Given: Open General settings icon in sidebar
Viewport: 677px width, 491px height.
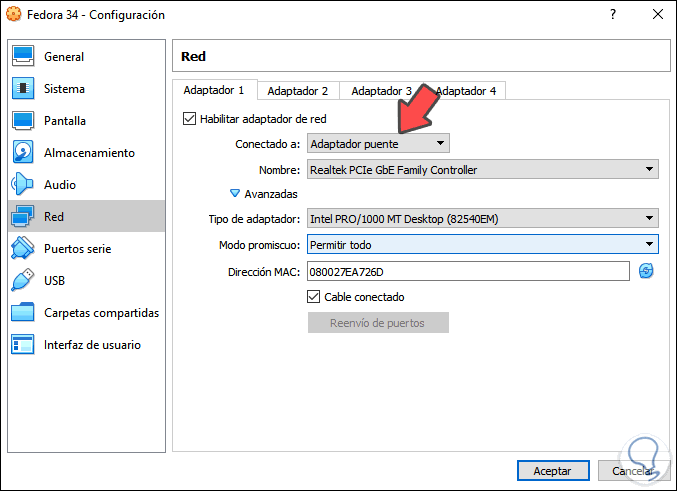Looking at the screenshot, I should coord(24,57).
